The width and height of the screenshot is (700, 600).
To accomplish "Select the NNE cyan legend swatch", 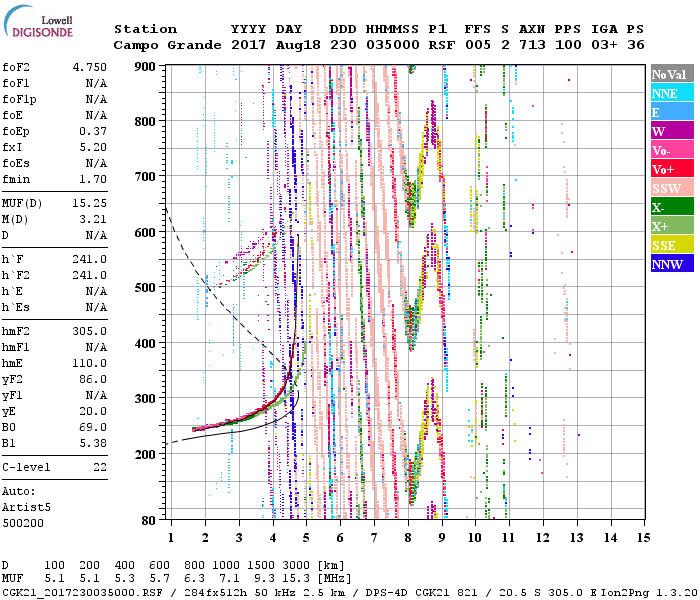I will tap(672, 93).
